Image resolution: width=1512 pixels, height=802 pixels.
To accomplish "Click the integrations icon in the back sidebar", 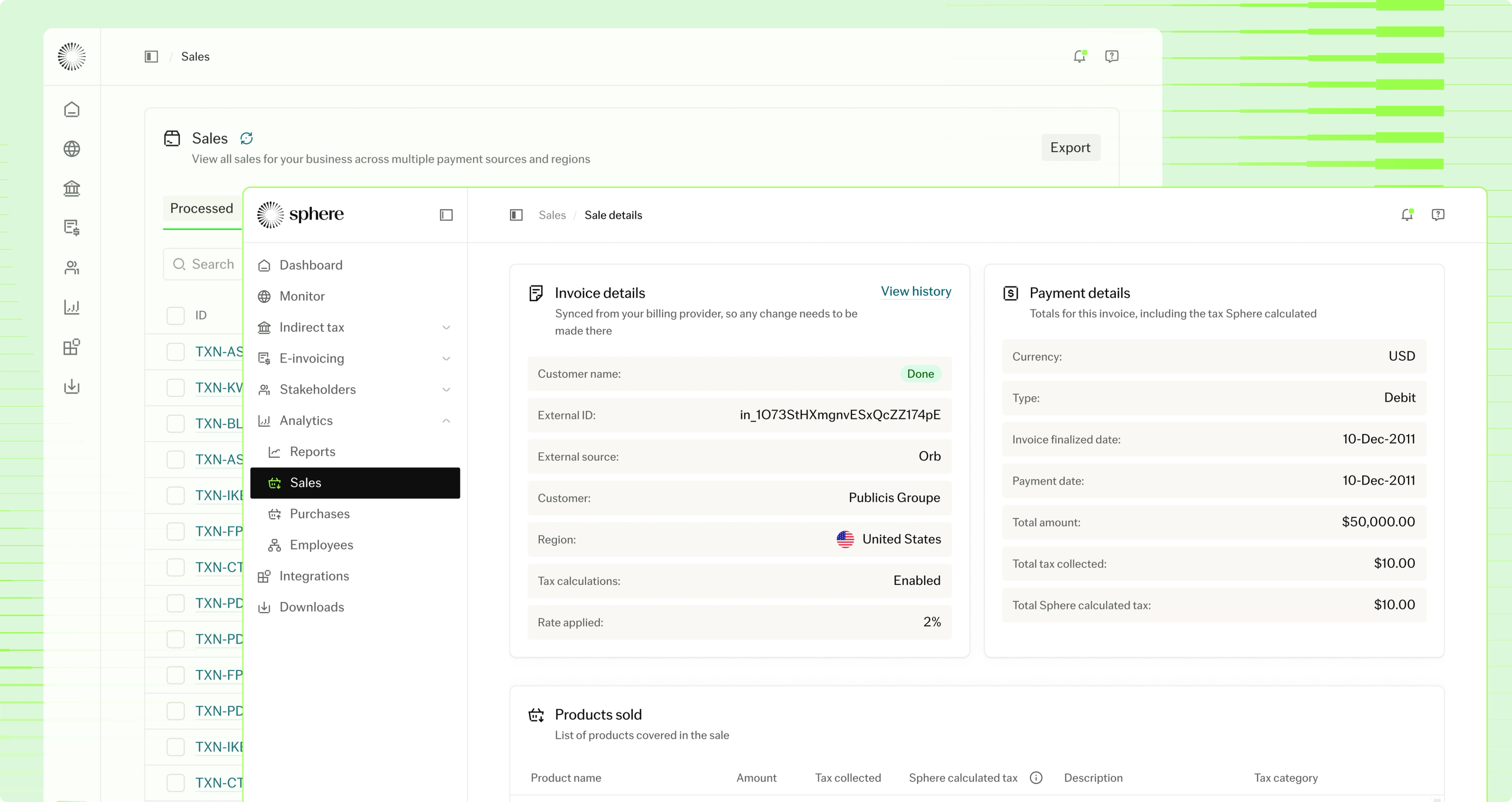I will 72,346.
